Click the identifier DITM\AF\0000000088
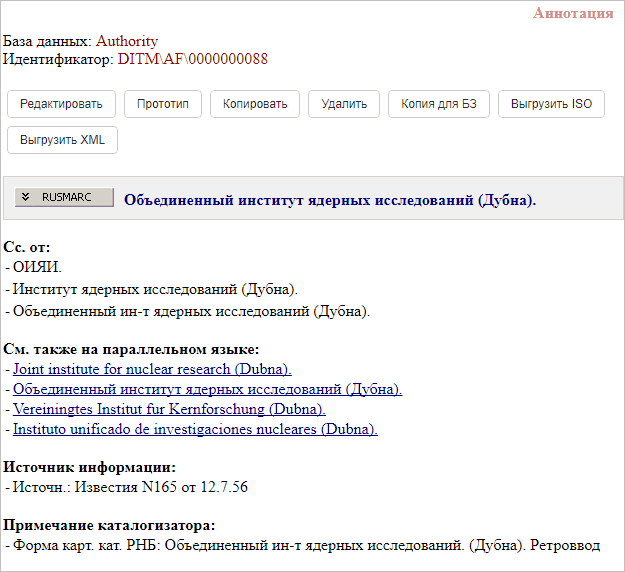Image resolution: width=625 pixels, height=572 pixels. click(193, 59)
